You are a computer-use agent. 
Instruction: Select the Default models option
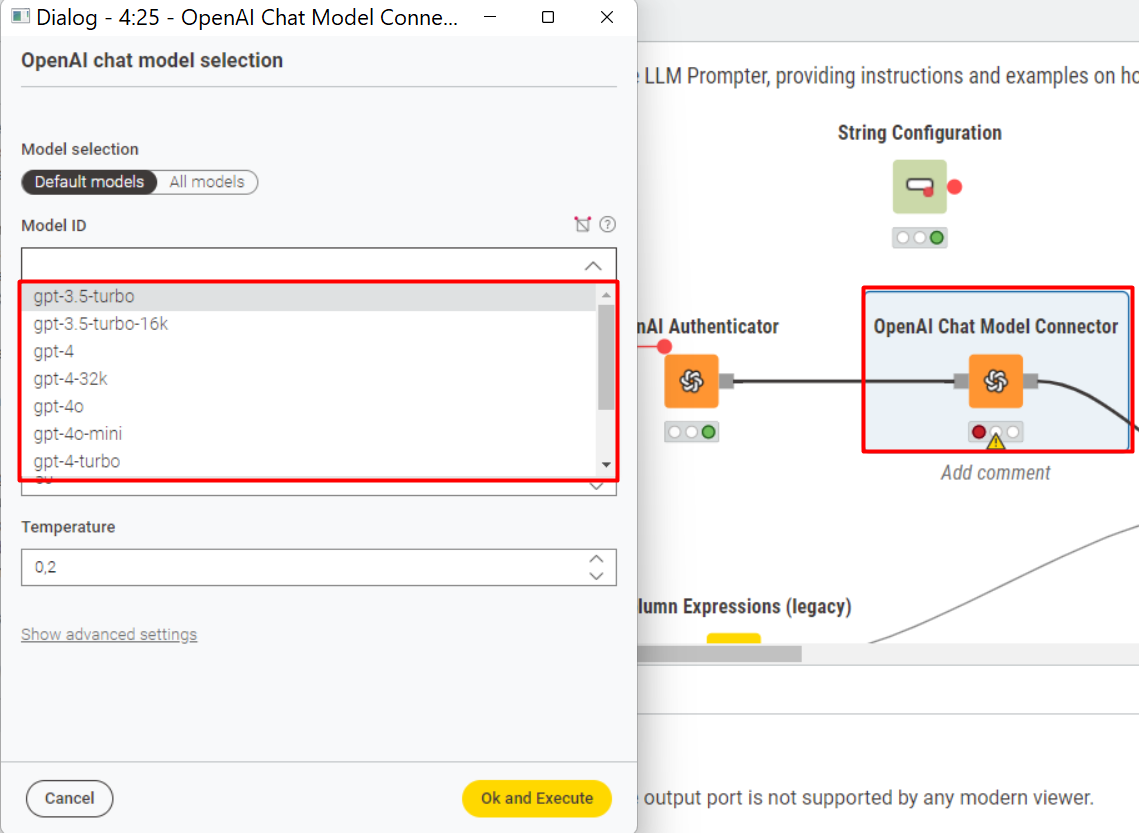pyautogui.click(x=89, y=182)
